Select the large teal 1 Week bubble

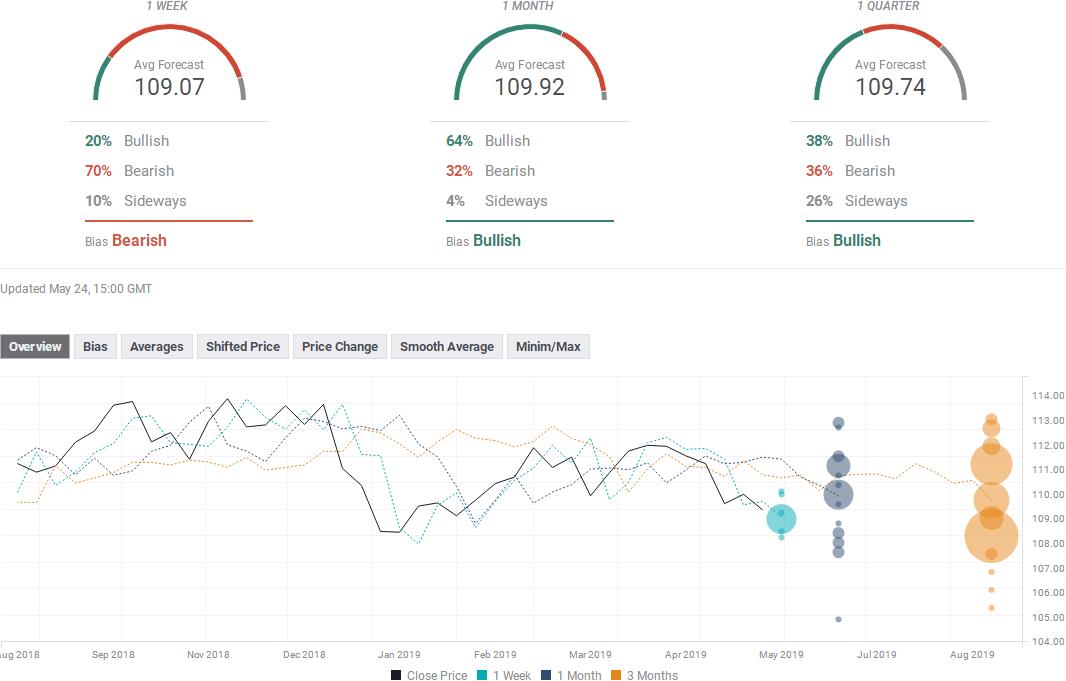pos(781,519)
